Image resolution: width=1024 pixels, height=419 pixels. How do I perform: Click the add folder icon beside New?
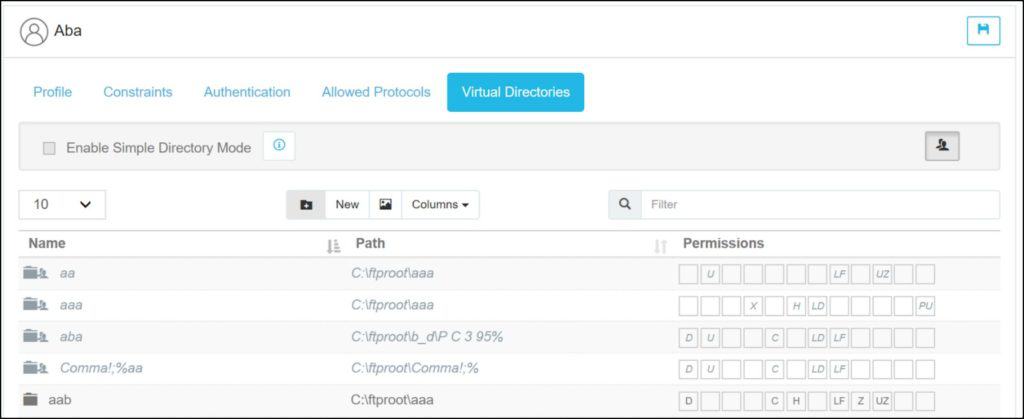[306, 205]
